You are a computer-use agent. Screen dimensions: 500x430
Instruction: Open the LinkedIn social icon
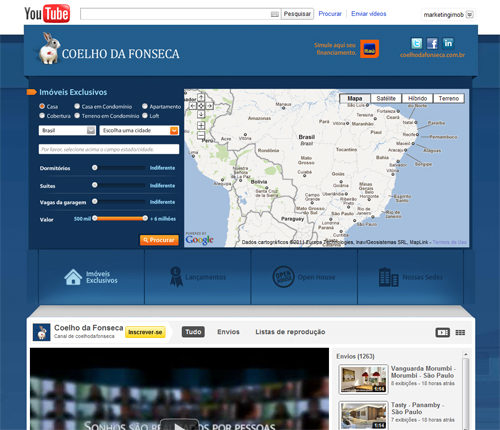click(x=448, y=43)
